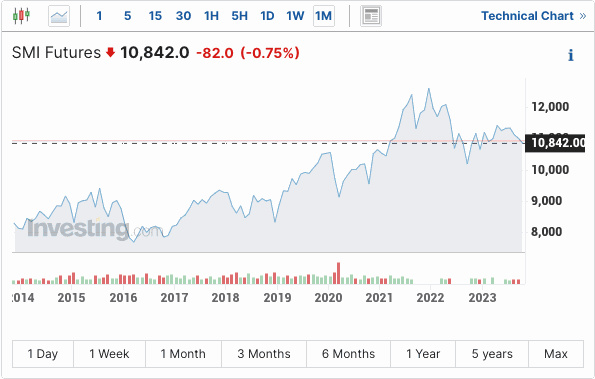The image size is (595, 379).
Task: Click the 2018 x-axis label
Action: 225,297
